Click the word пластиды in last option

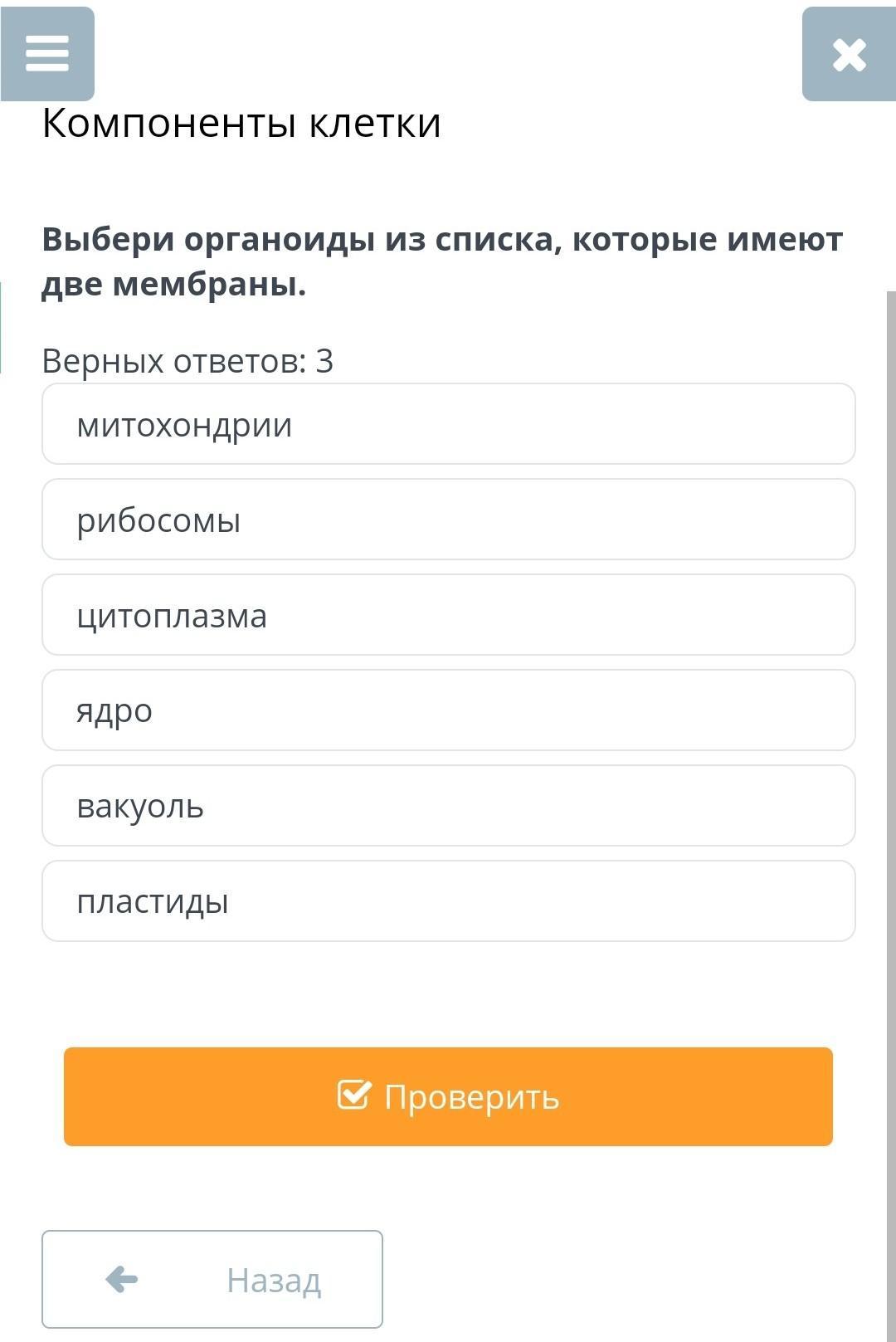(x=153, y=902)
